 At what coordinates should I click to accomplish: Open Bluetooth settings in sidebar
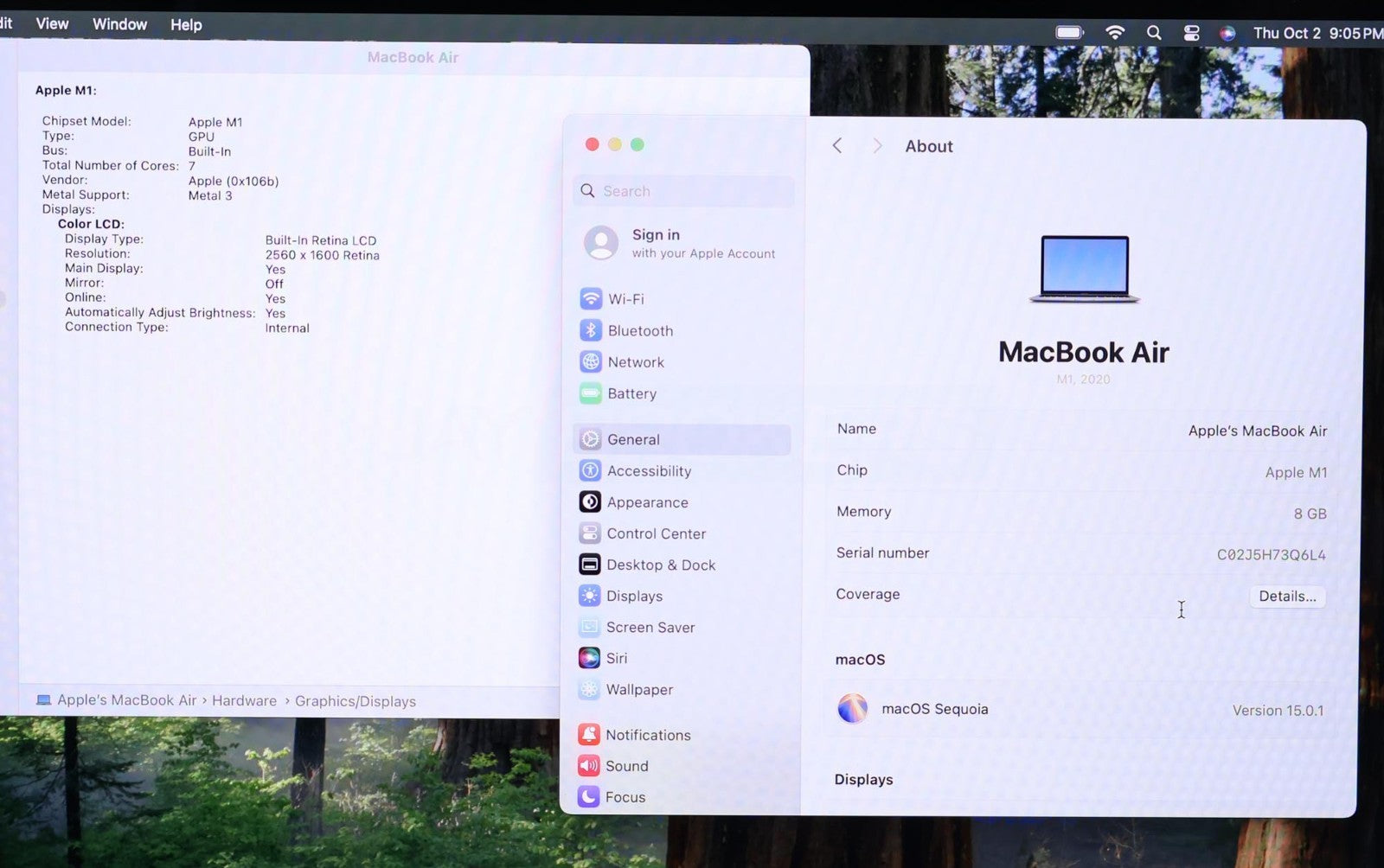click(639, 331)
